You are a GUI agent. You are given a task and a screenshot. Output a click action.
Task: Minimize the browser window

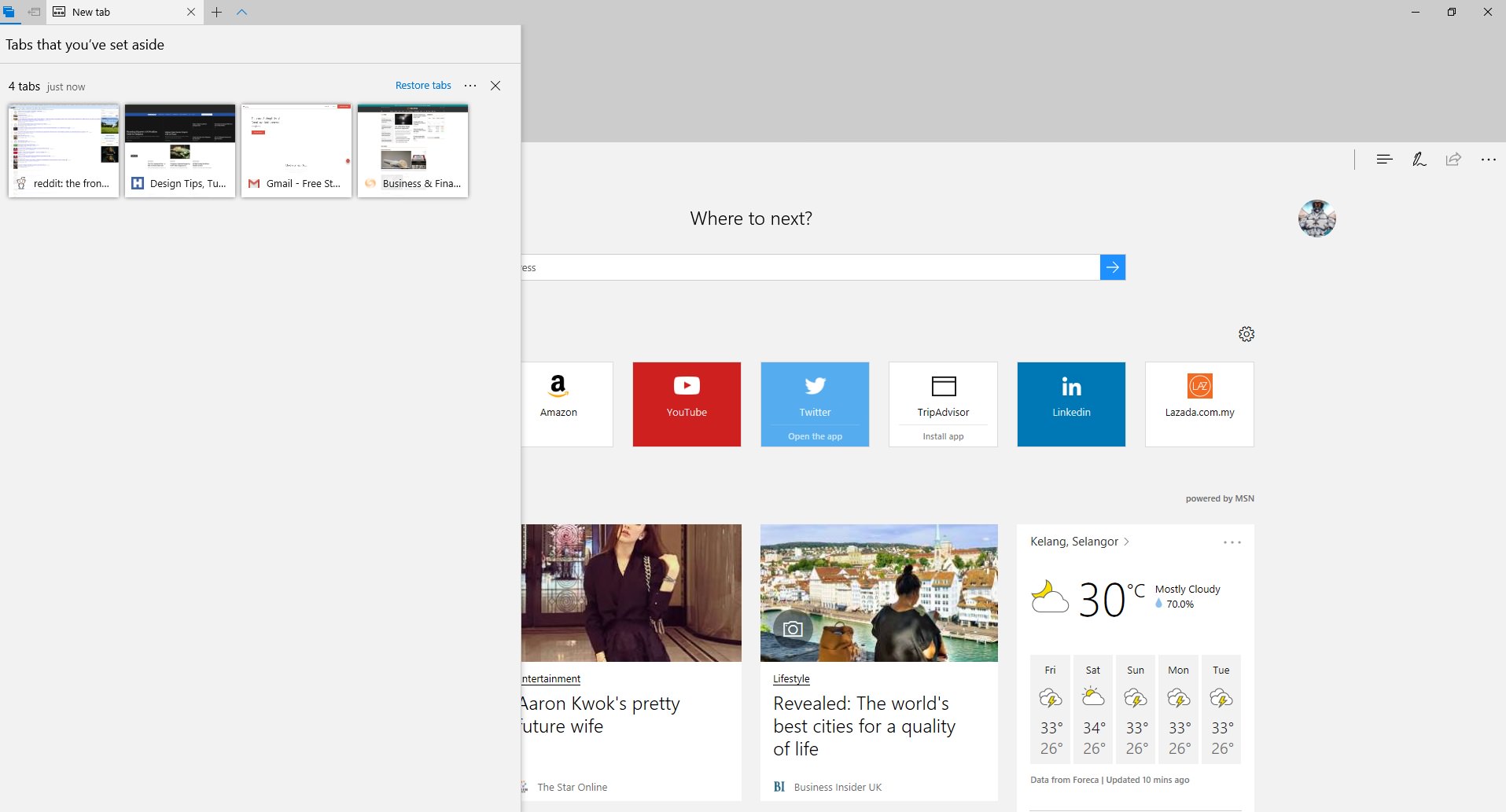point(1416,12)
